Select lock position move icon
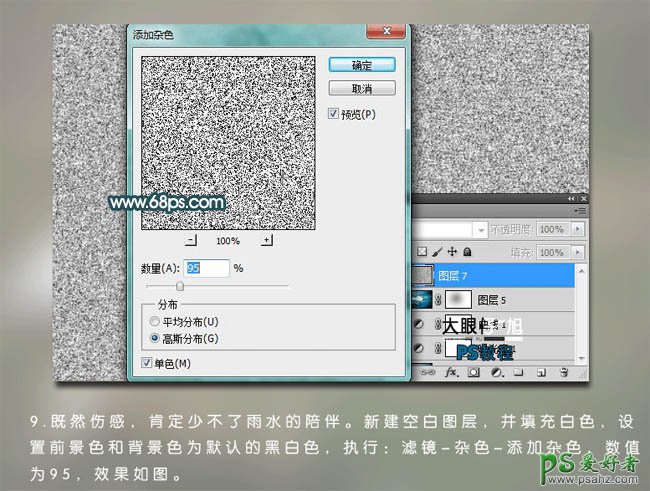 click(x=452, y=250)
